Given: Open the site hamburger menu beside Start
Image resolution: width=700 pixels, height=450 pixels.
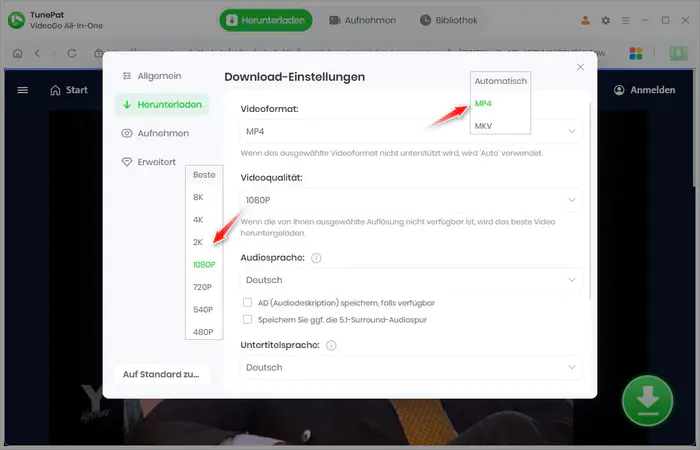Looking at the screenshot, I should pos(22,90).
